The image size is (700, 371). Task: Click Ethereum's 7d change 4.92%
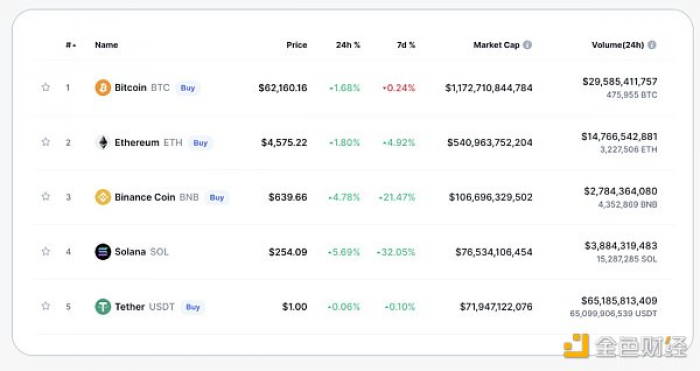tap(399, 142)
